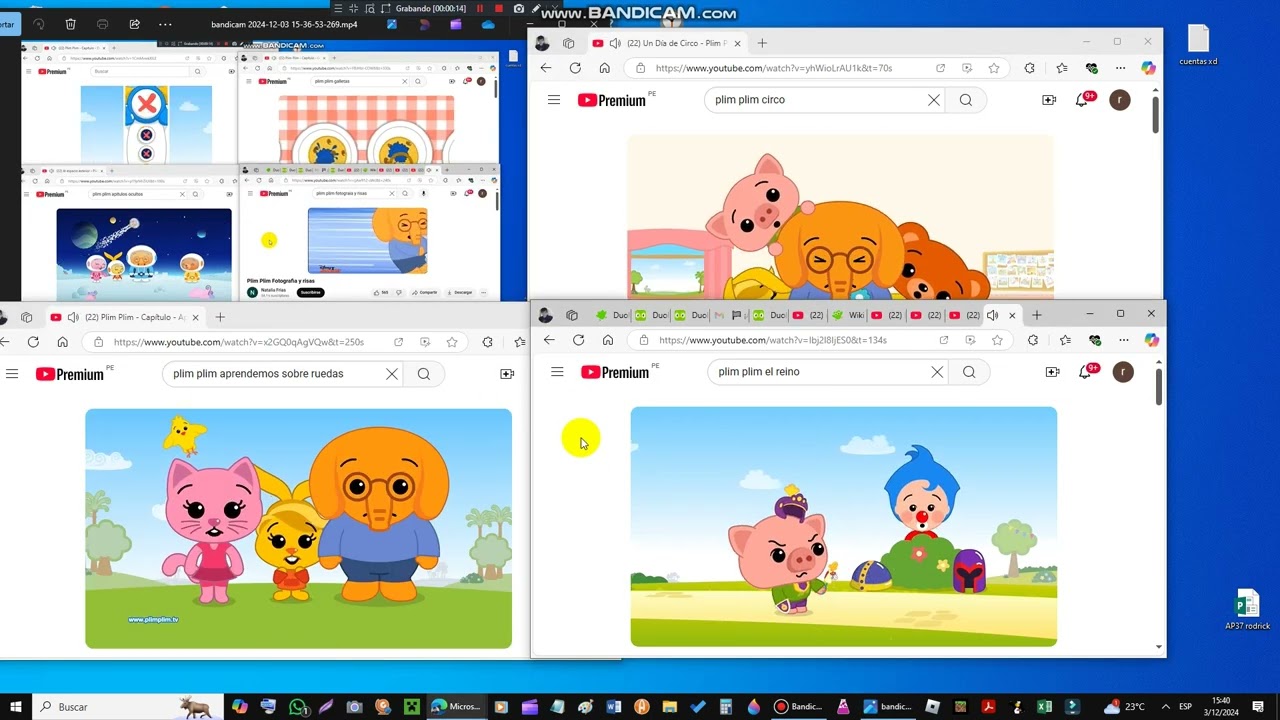Open account menu in el reino window
1280x720 pixels.
click(1123, 372)
